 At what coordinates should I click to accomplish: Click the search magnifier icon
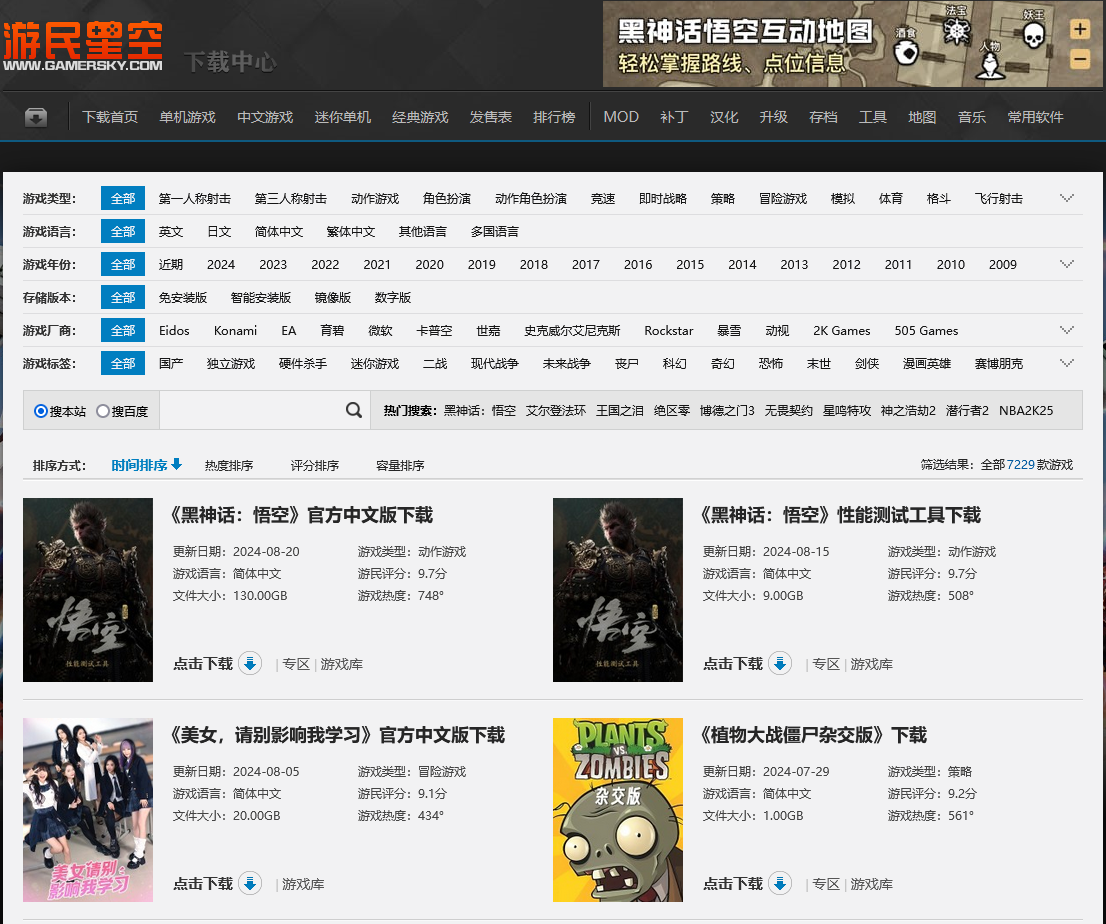tap(354, 410)
